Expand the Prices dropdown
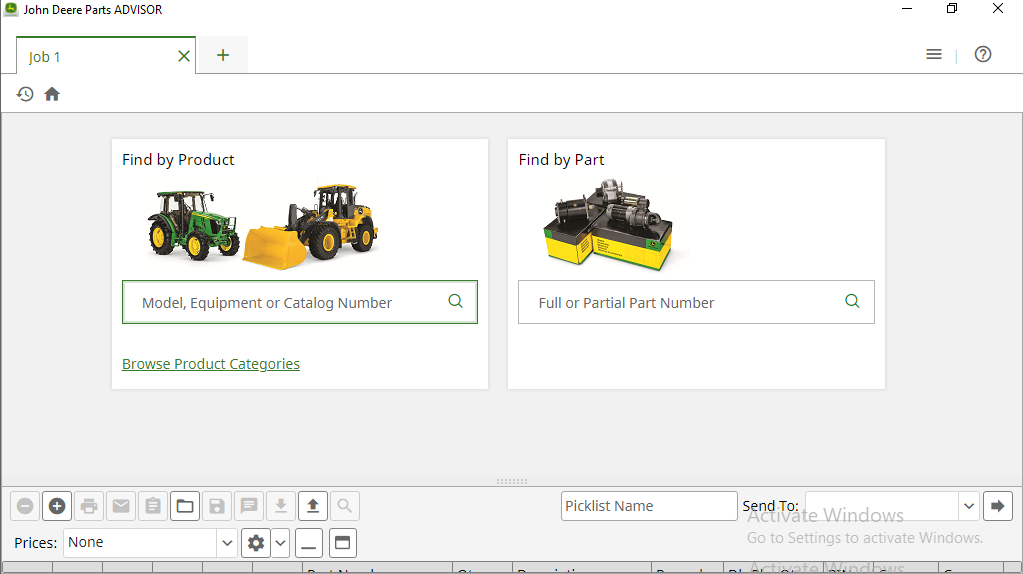The width and height of the screenshot is (1023, 574). [227, 543]
